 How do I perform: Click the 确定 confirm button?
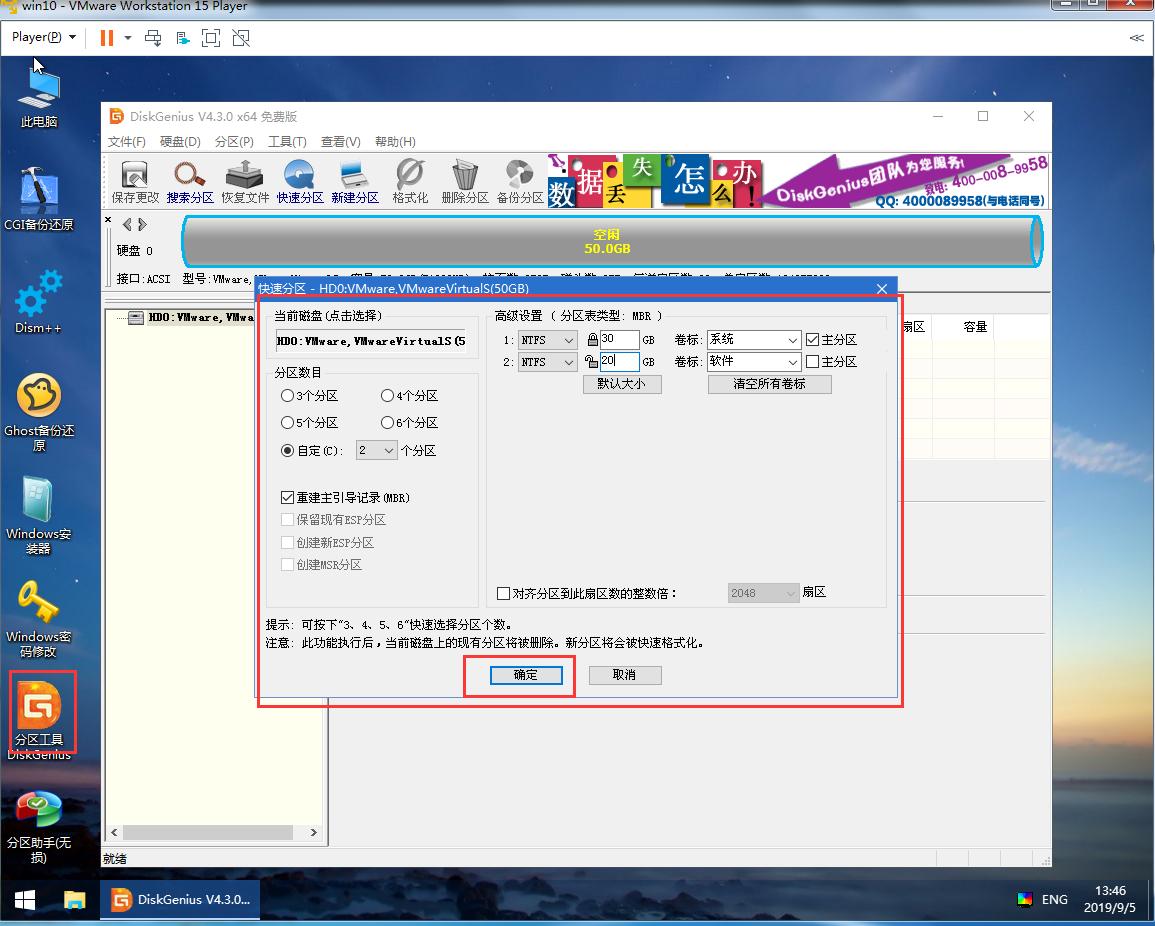click(x=525, y=675)
